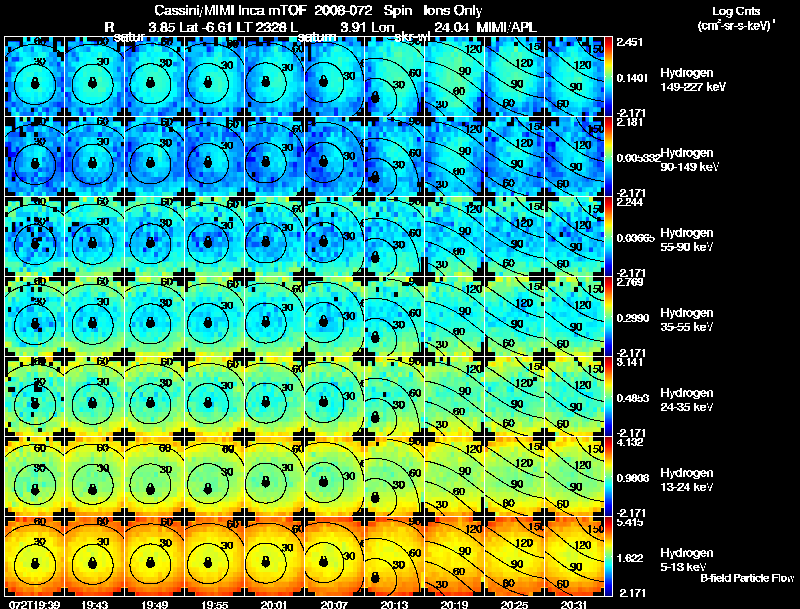Select the 072T19:39 time label
This screenshot has width=800, height=609.
point(35,604)
